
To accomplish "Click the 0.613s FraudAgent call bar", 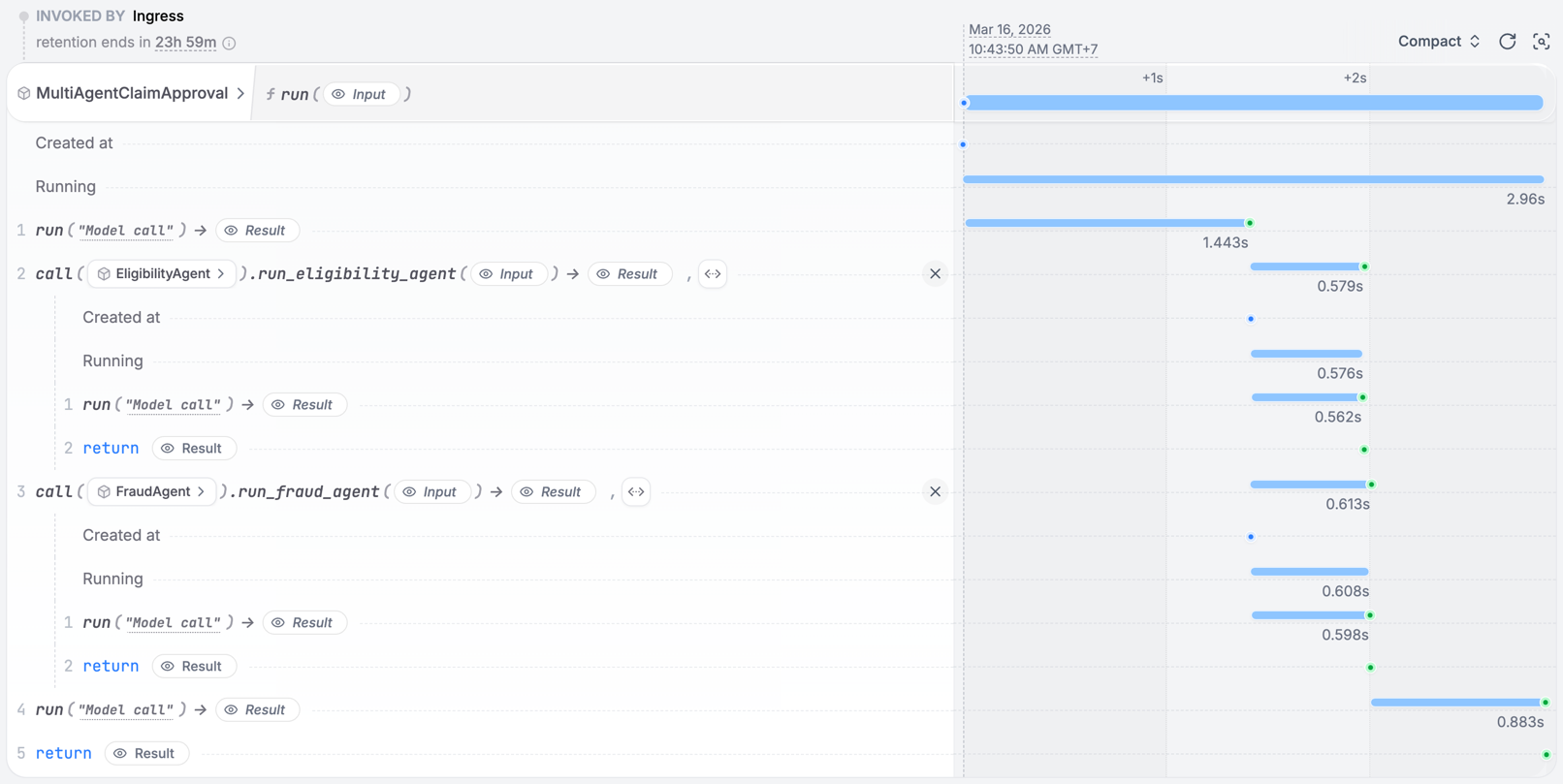I will point(1310,485).
